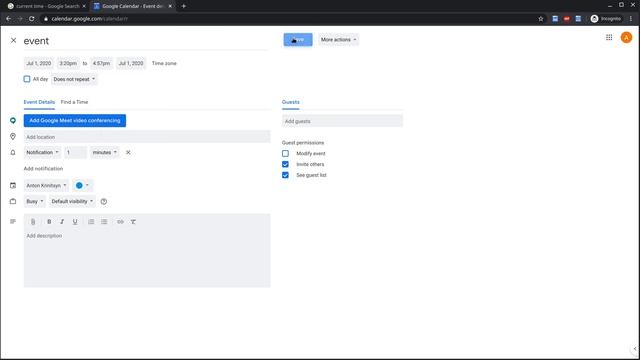Open the More actions dropdown
This screenshot has width=640, height=360.
pyautogui.click(x=338, y=40)
